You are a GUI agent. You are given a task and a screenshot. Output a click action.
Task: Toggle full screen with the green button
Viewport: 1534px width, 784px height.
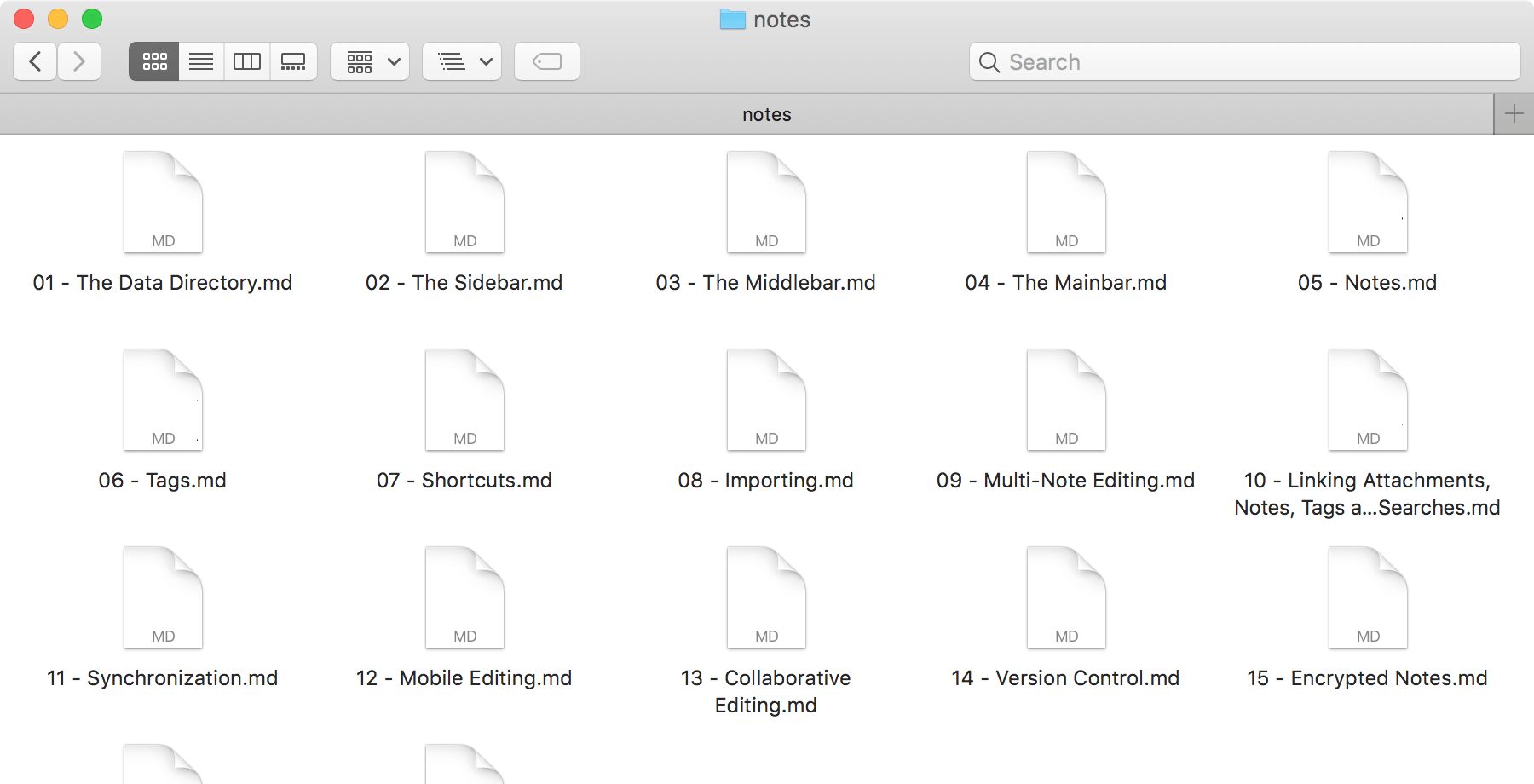[92, 17]
